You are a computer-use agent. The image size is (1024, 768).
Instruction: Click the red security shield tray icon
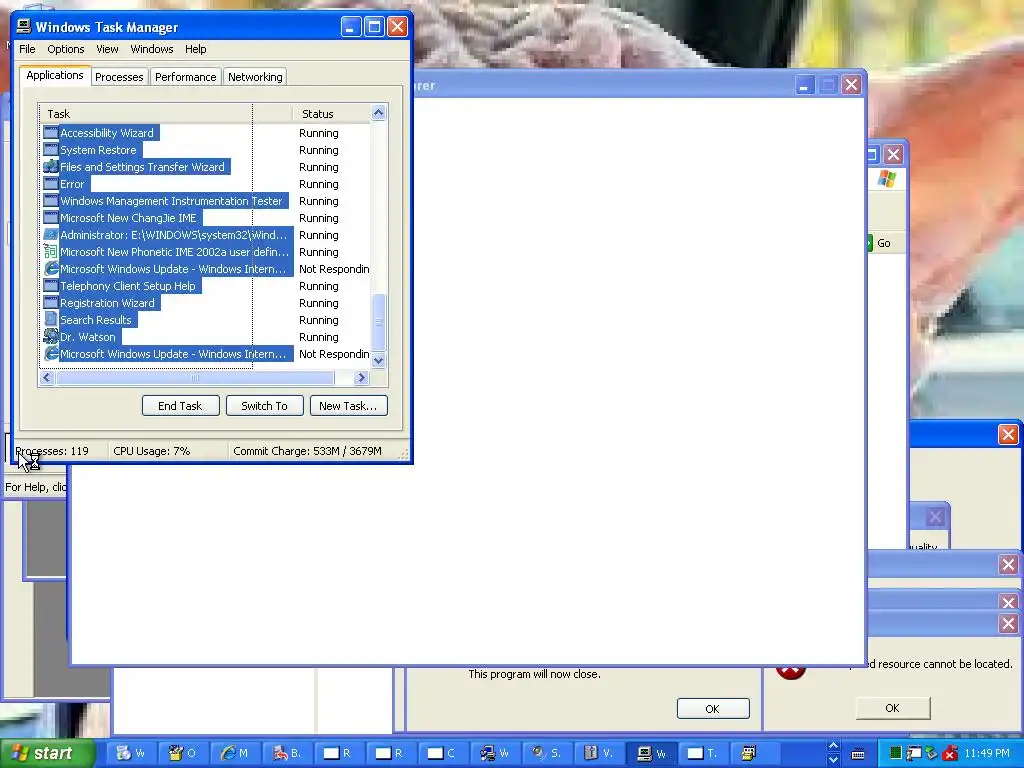coord(950,753)
